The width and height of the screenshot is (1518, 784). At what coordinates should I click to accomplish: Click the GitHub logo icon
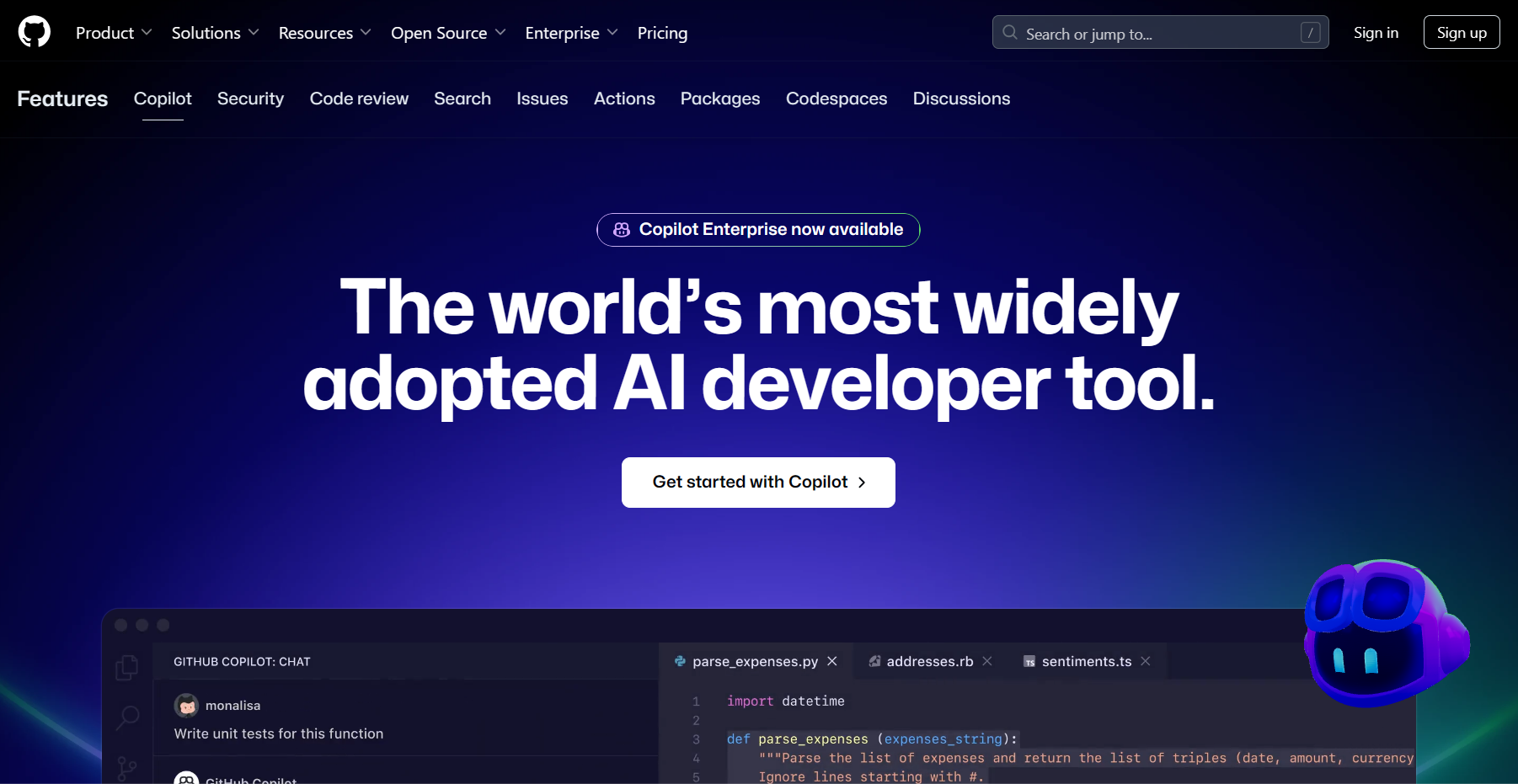(x=34, y=31)
